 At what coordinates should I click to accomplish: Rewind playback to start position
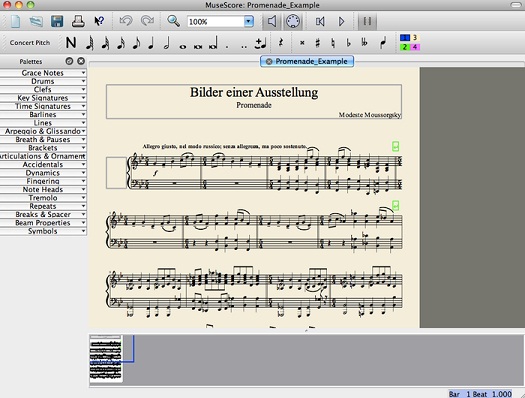pos(320,22)
